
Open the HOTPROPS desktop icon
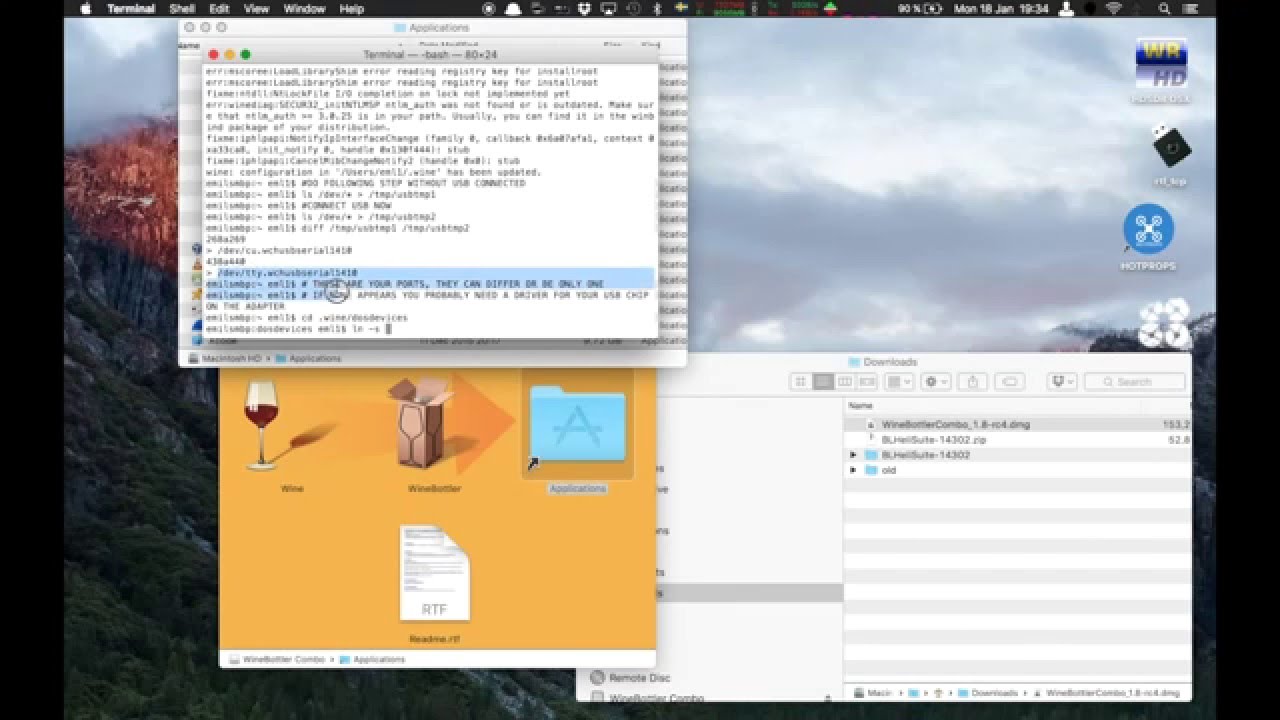(1148, 230)
